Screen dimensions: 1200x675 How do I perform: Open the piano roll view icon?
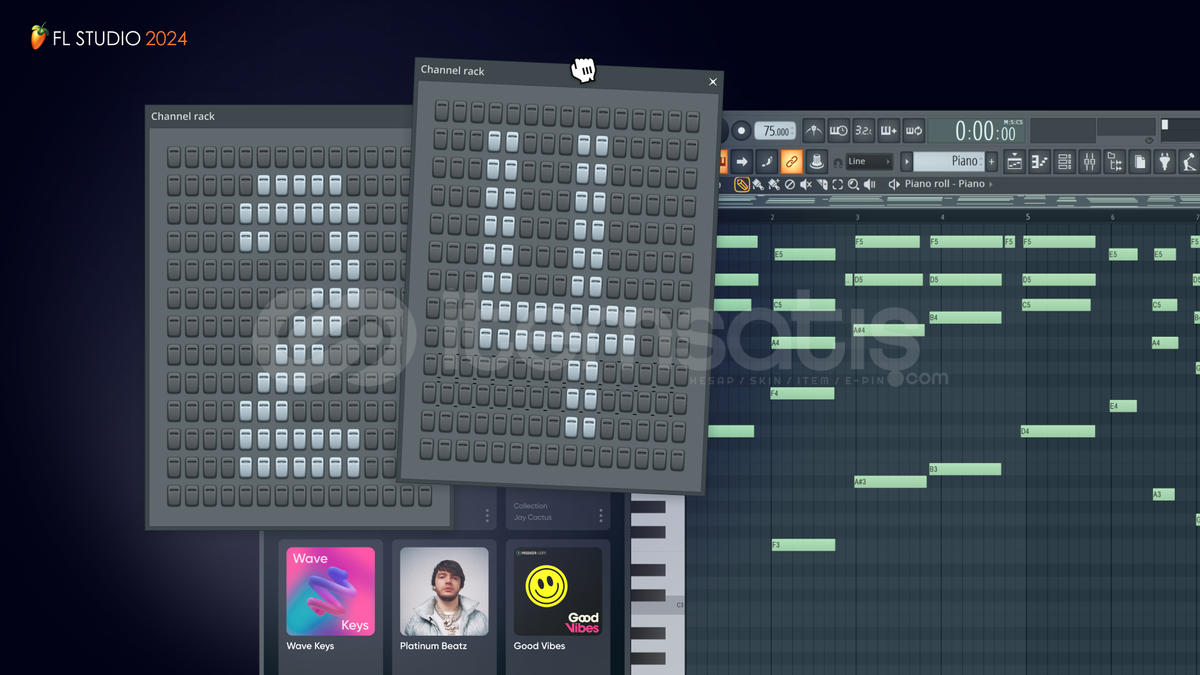(x=1040, y=161)
